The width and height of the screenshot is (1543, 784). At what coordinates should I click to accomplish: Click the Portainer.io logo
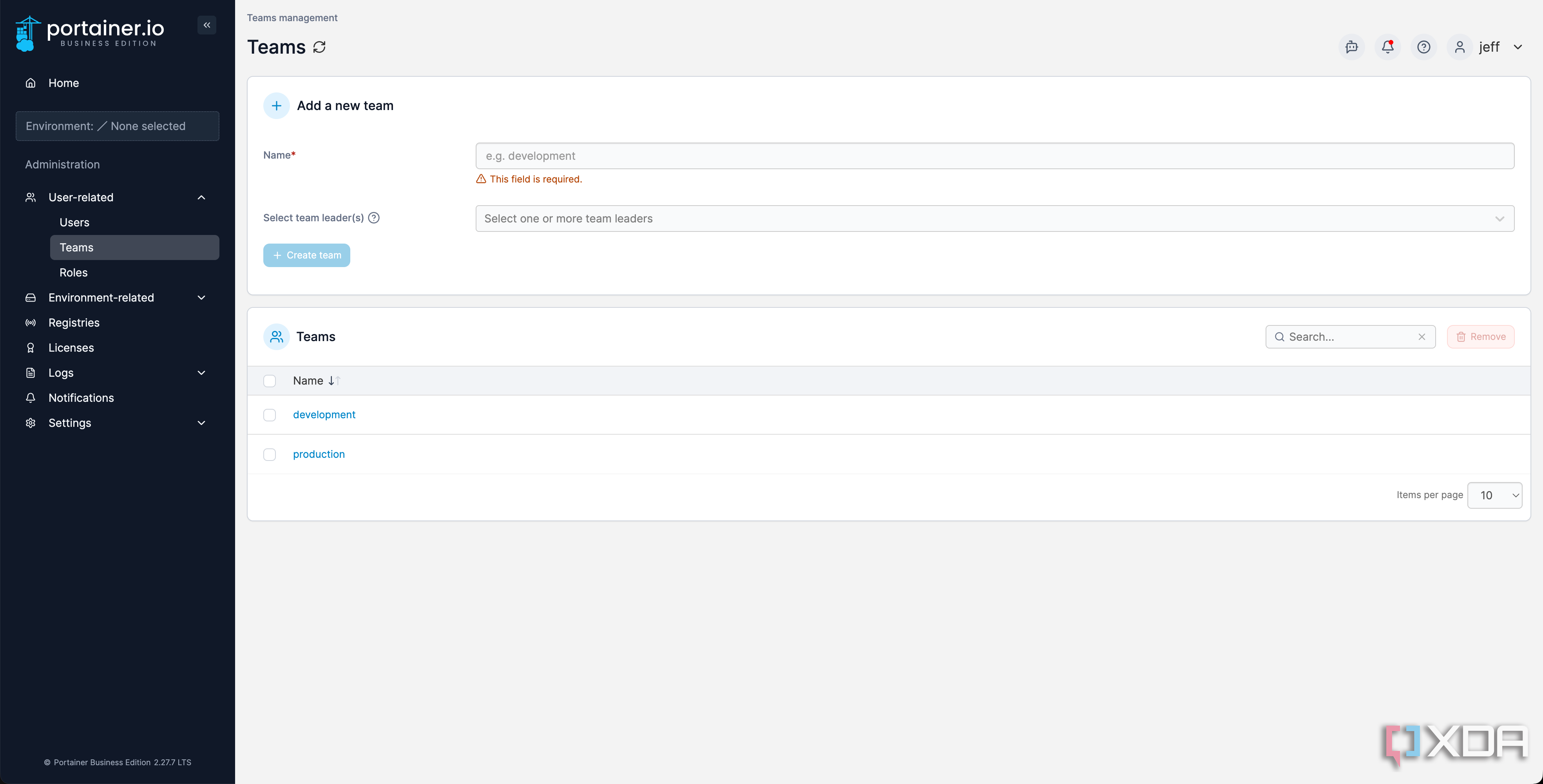pos(89,34)
